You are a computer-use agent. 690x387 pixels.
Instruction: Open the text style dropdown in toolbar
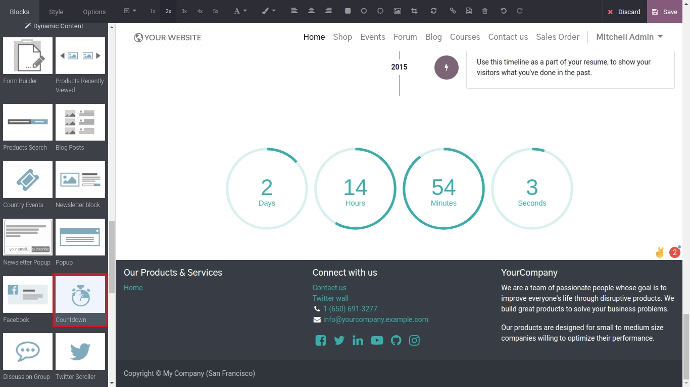129,11
